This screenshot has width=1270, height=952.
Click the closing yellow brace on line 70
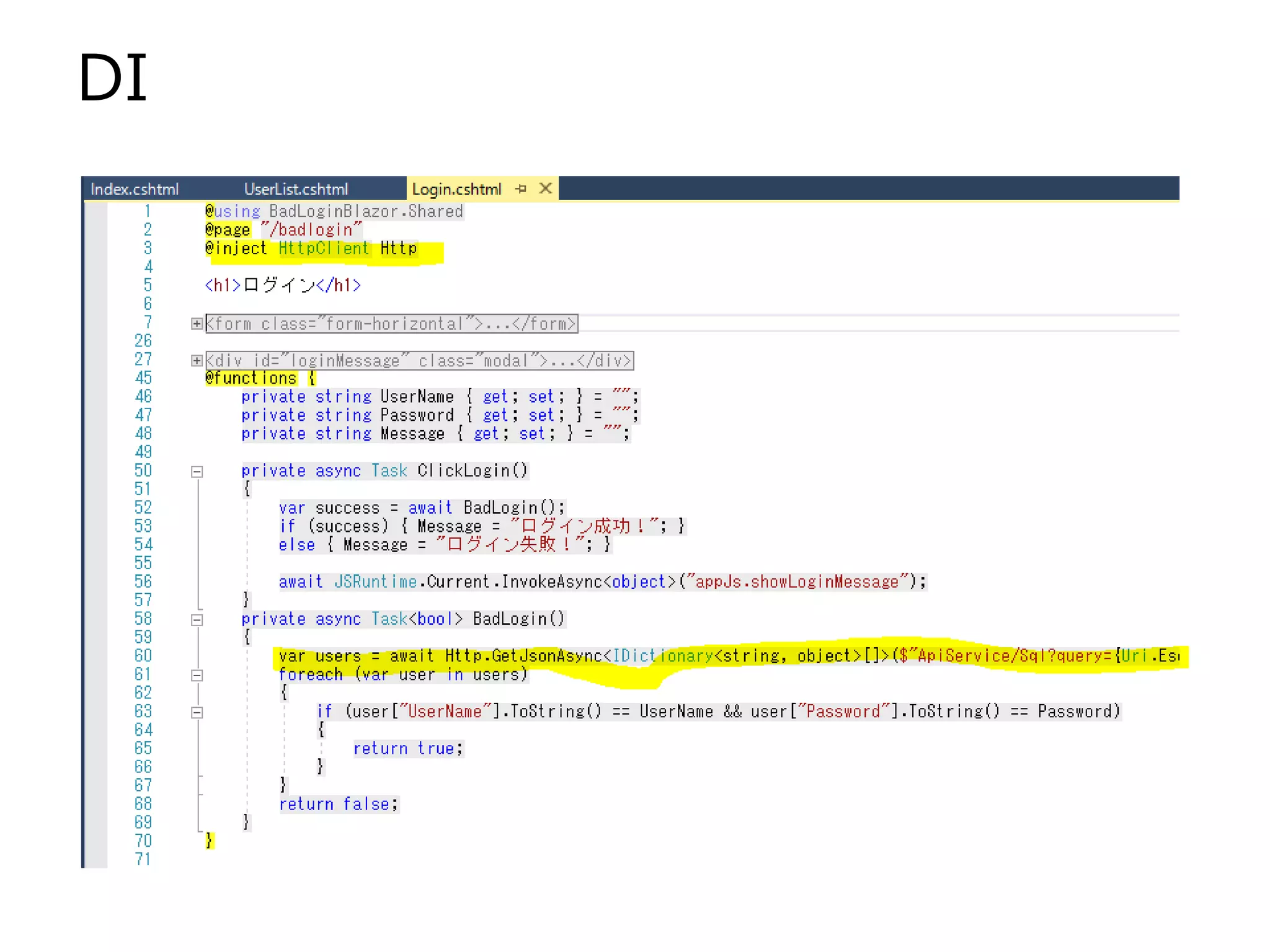210,841
